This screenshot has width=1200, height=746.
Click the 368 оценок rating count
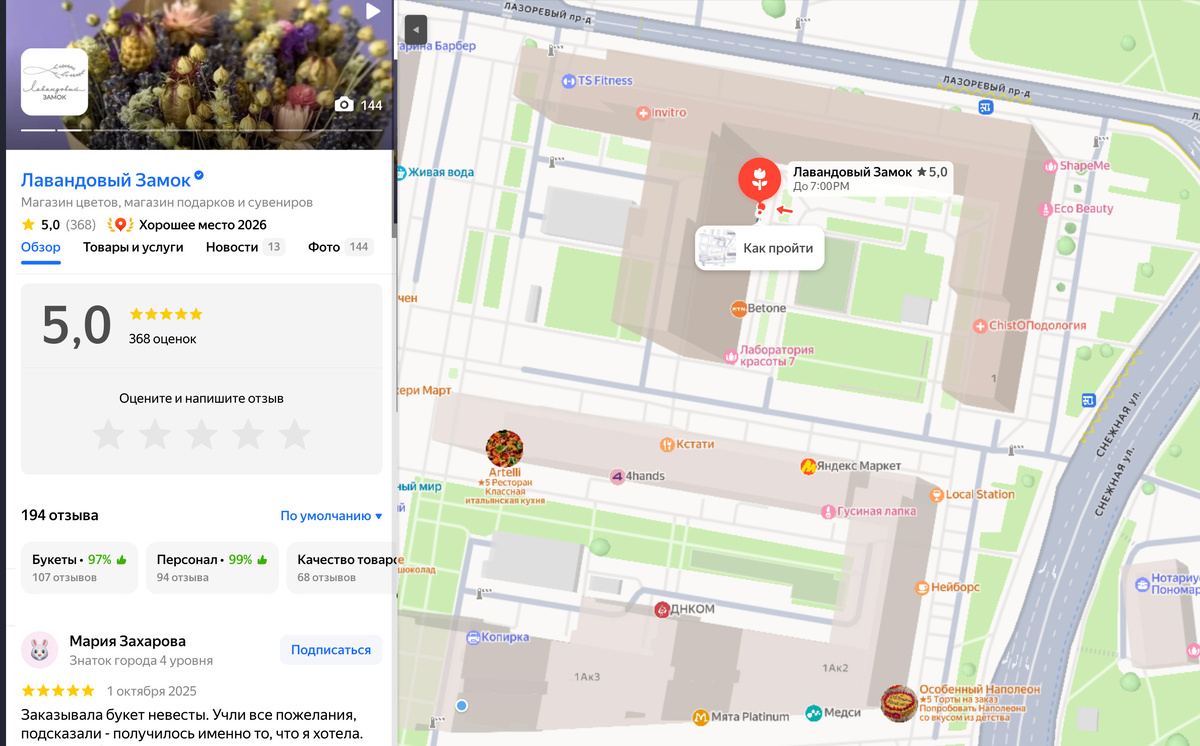coord(163,339)
